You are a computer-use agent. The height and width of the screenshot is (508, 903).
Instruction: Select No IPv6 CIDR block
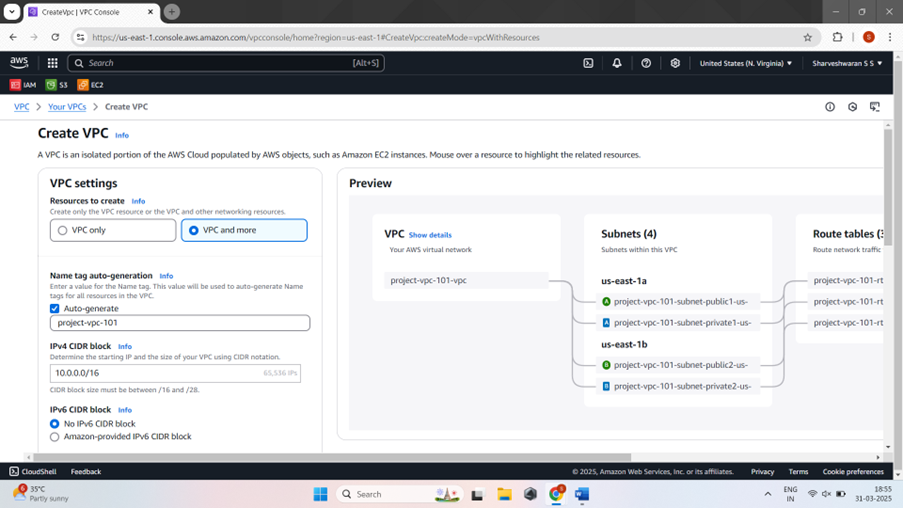[x=55, y=424]
